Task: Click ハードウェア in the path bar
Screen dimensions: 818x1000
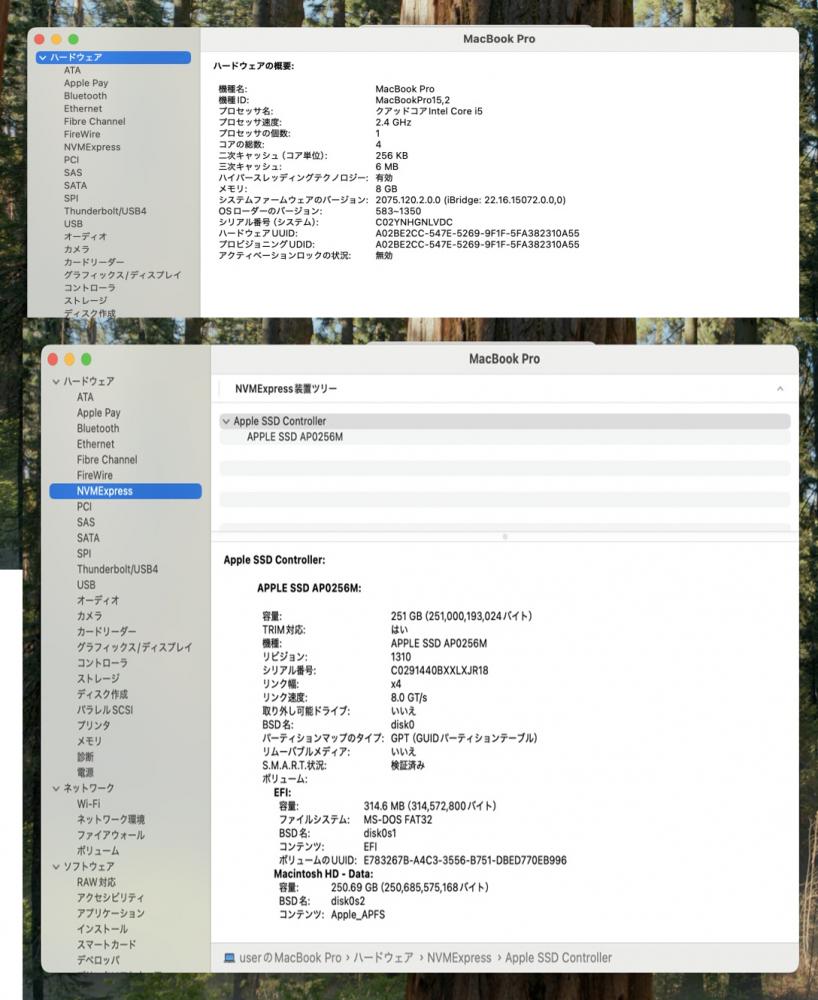Action: pos(383,958)
